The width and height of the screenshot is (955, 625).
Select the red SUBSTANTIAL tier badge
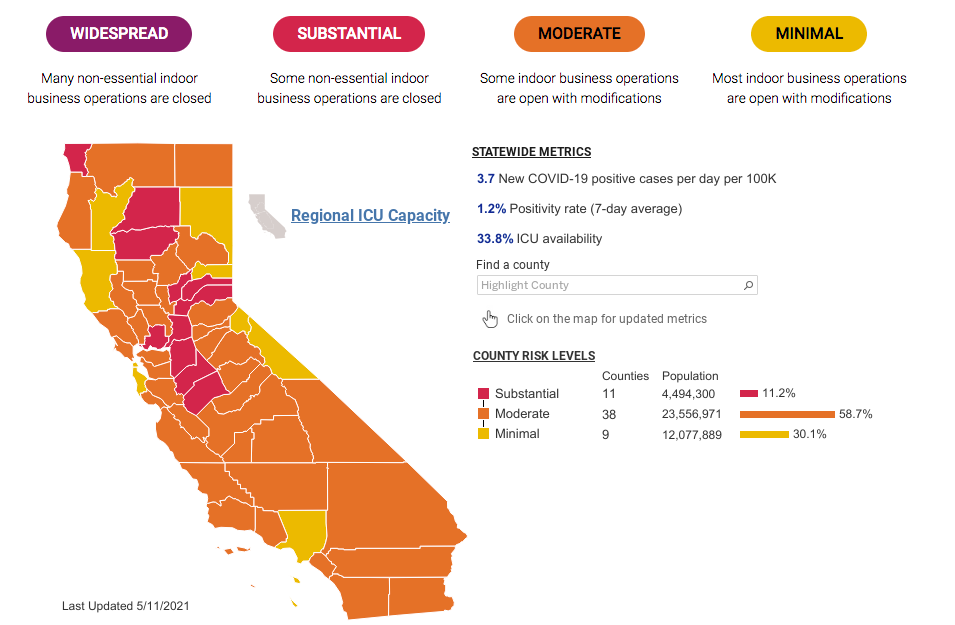(x=349, y=34)
